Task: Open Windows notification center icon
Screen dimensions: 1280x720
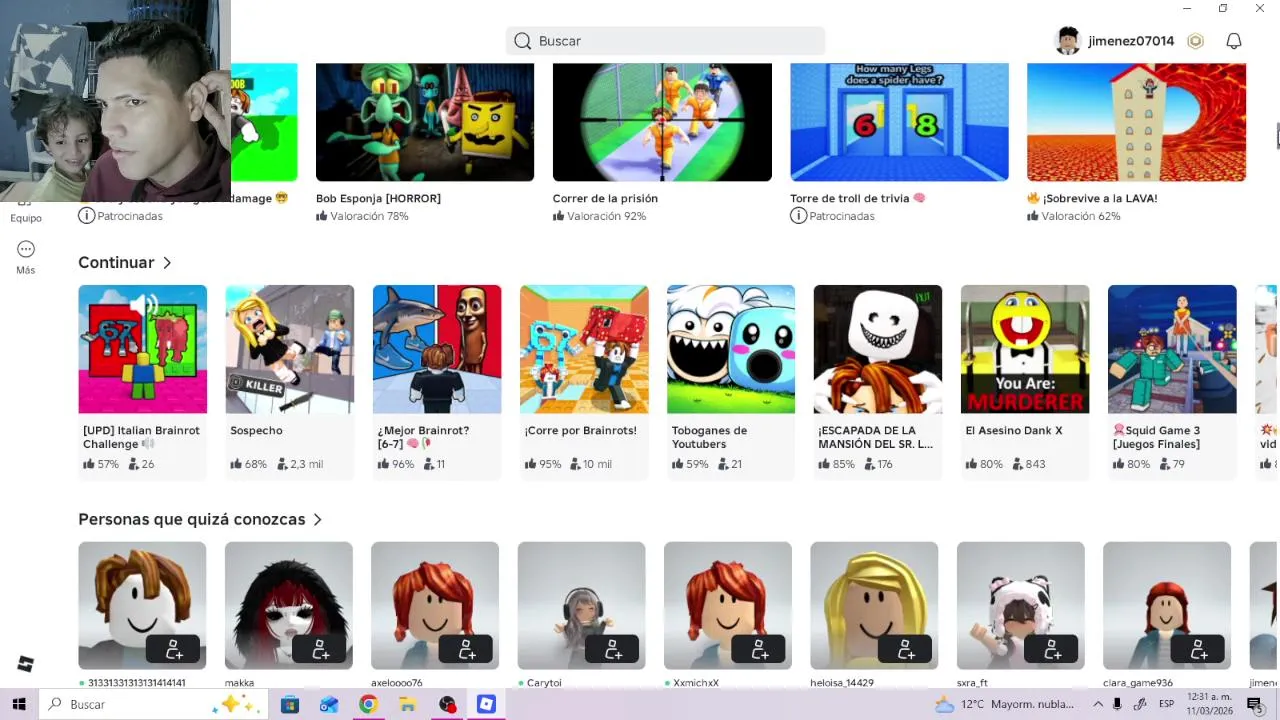Action: (1254, 704)
